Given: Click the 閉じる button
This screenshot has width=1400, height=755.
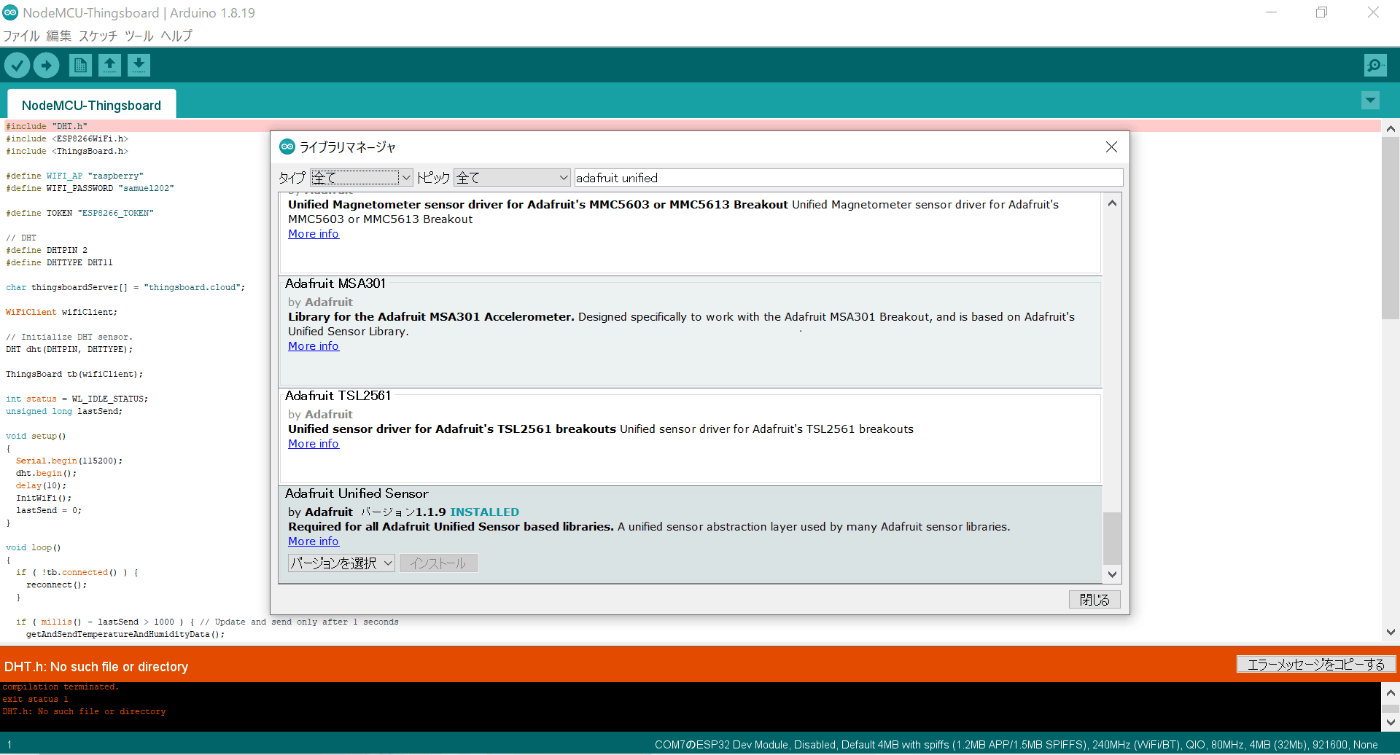Looking at the screenshot, I should [x=1094, y=600].
